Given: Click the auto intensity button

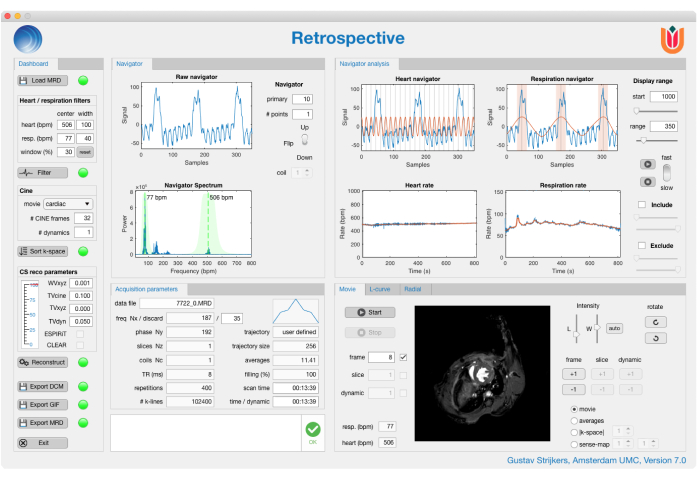Looking at the screenshot, I should click(614, 328).
